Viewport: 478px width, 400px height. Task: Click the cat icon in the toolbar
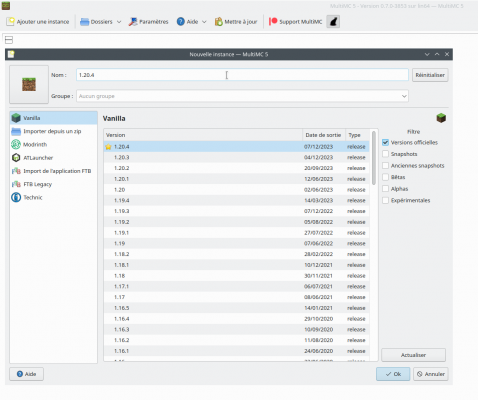(x=333, y=22)
